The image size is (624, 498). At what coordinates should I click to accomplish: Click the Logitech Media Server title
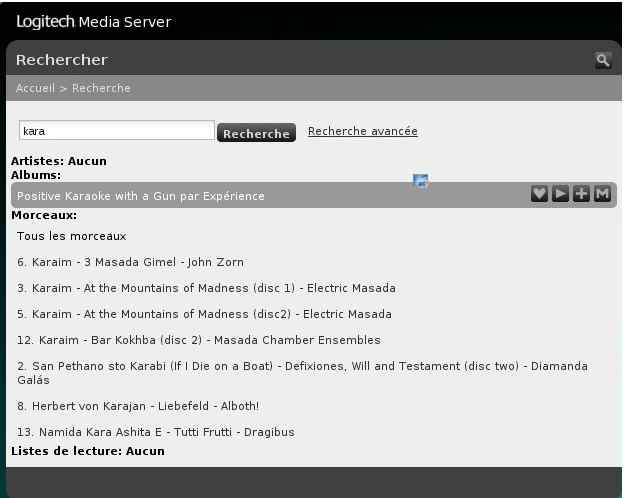94,21
